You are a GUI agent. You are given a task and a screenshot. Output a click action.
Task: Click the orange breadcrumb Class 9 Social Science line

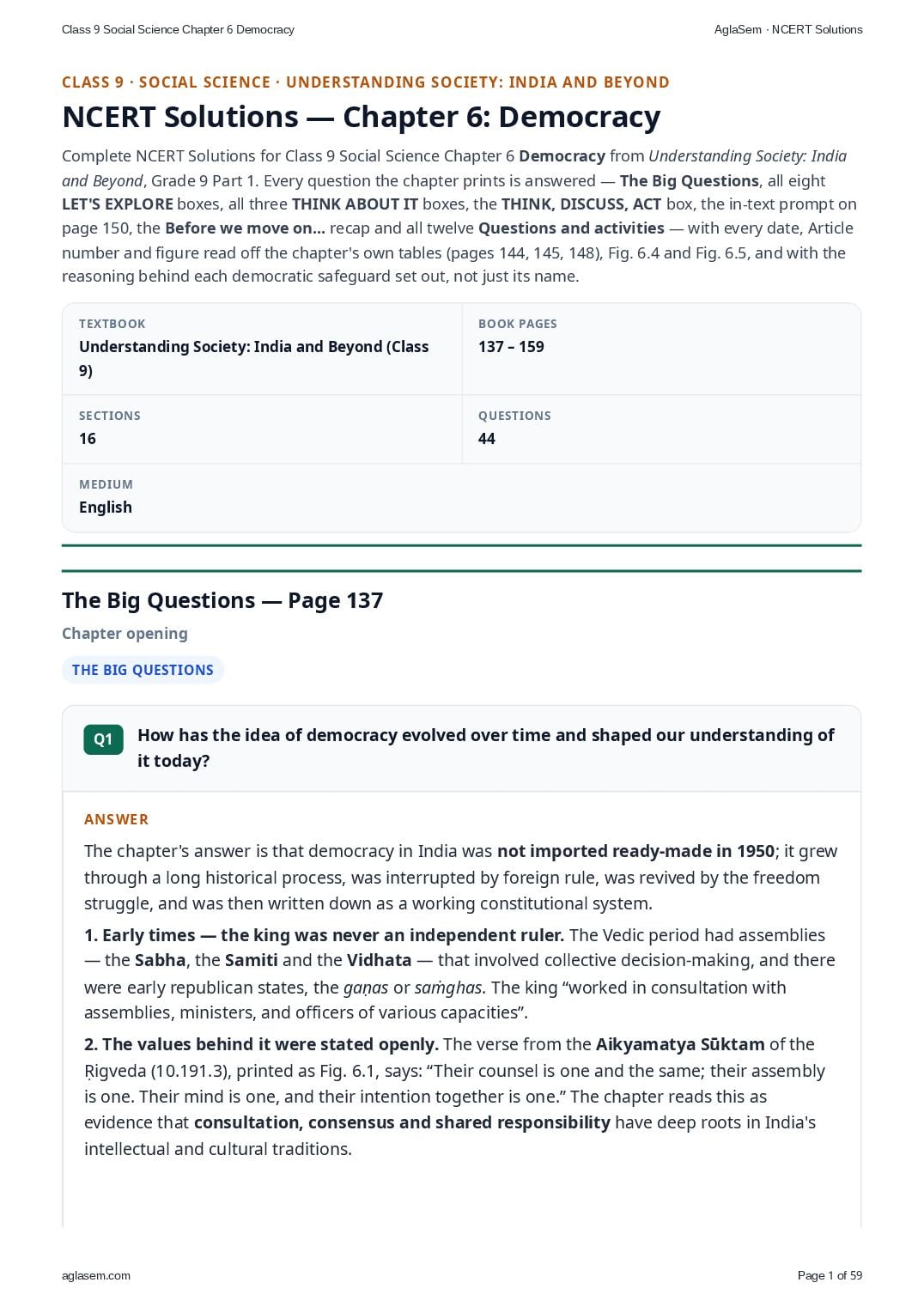[366, 82]
